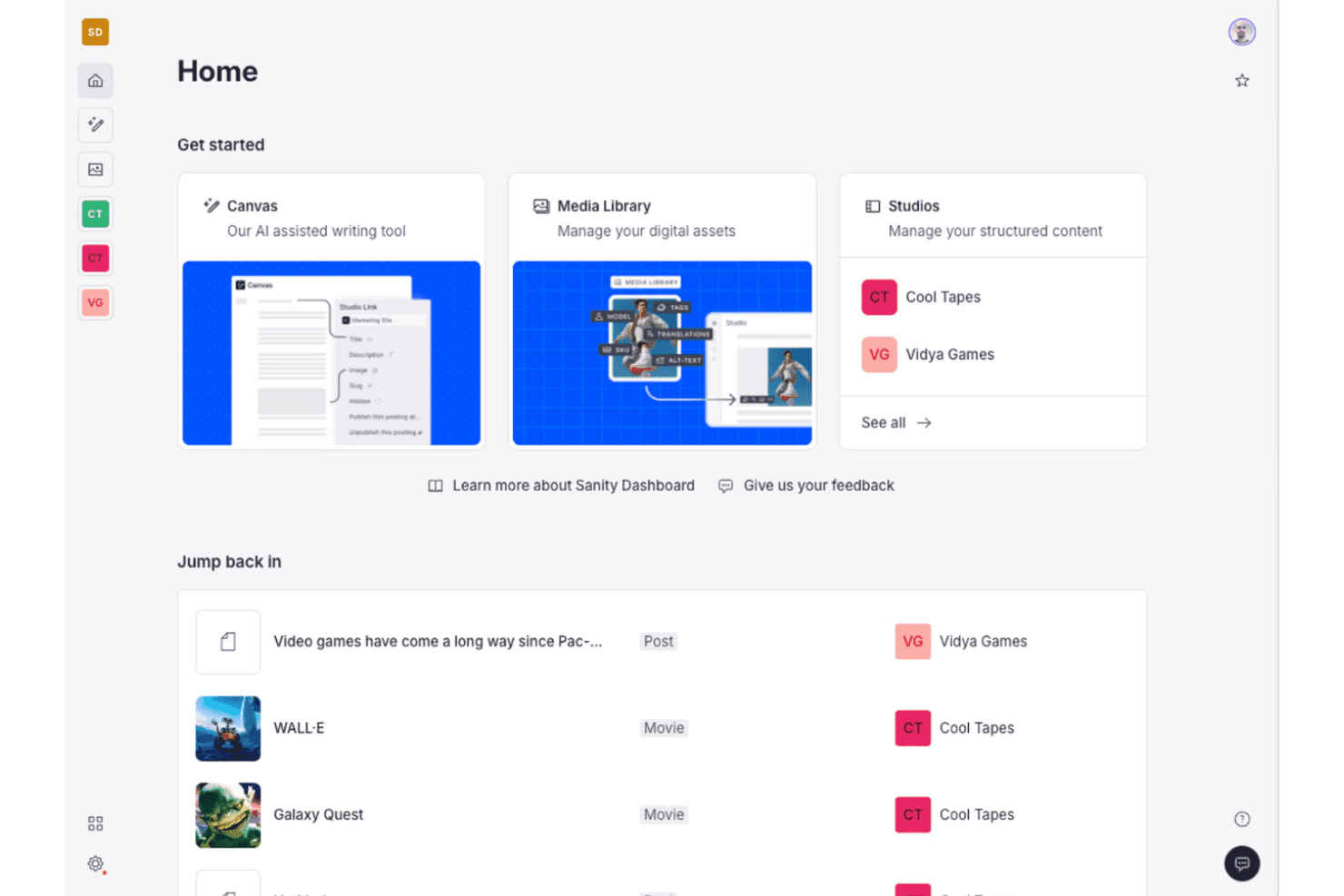
Task: Click Cool Tapes studio on Galaxy Quest row
Action: click(x=954, y=815)
